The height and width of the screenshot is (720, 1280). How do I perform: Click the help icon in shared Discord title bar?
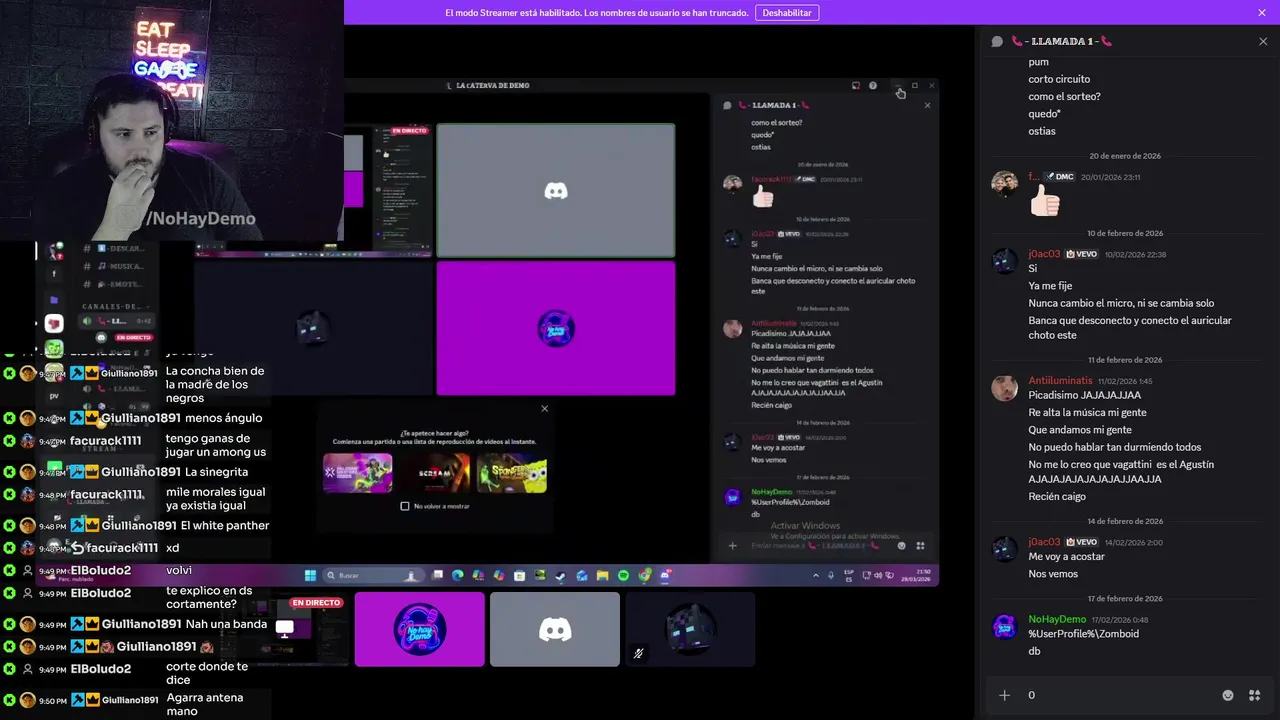873,86
